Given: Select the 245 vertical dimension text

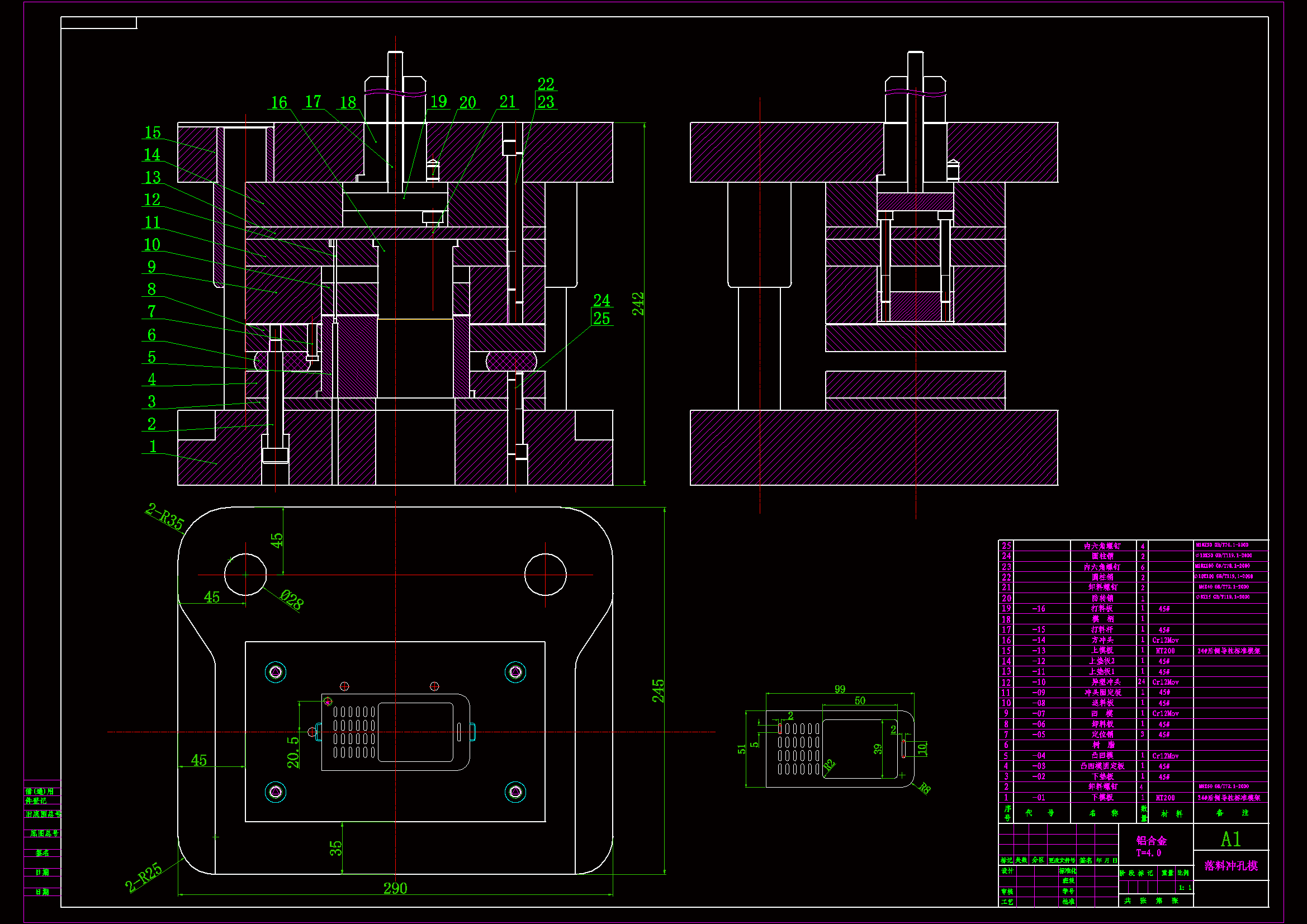Looking at the screenshot, I should point(658,690).
